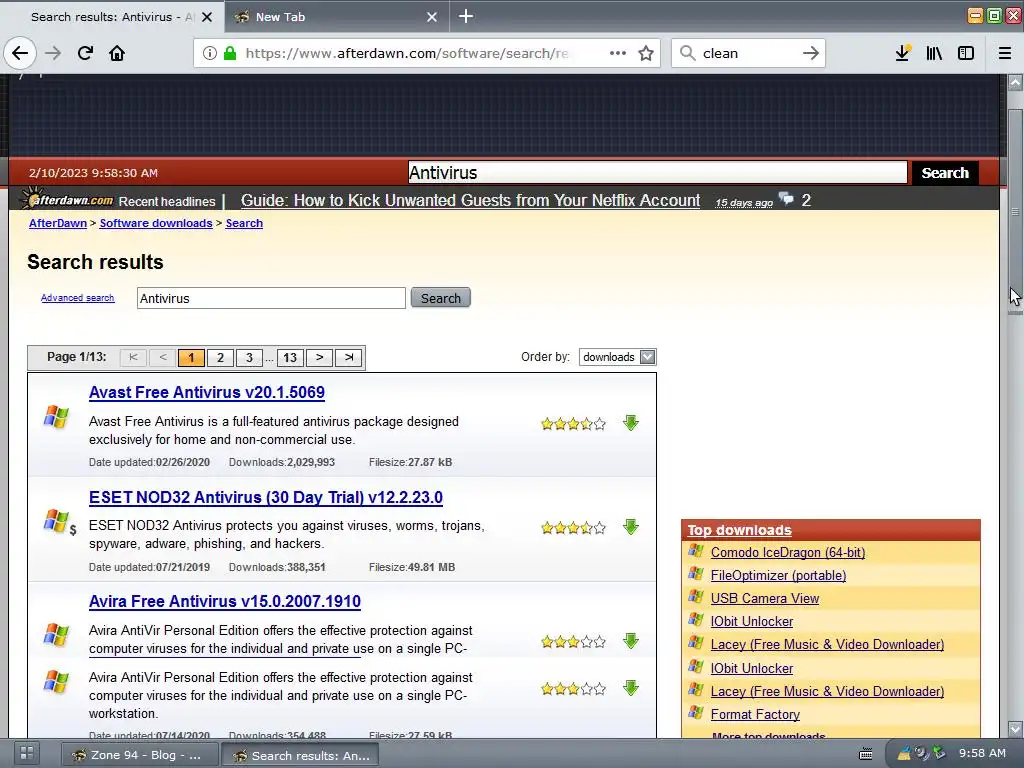
Task: Click the system clock showing 9:58 AM
Action: 982,753
